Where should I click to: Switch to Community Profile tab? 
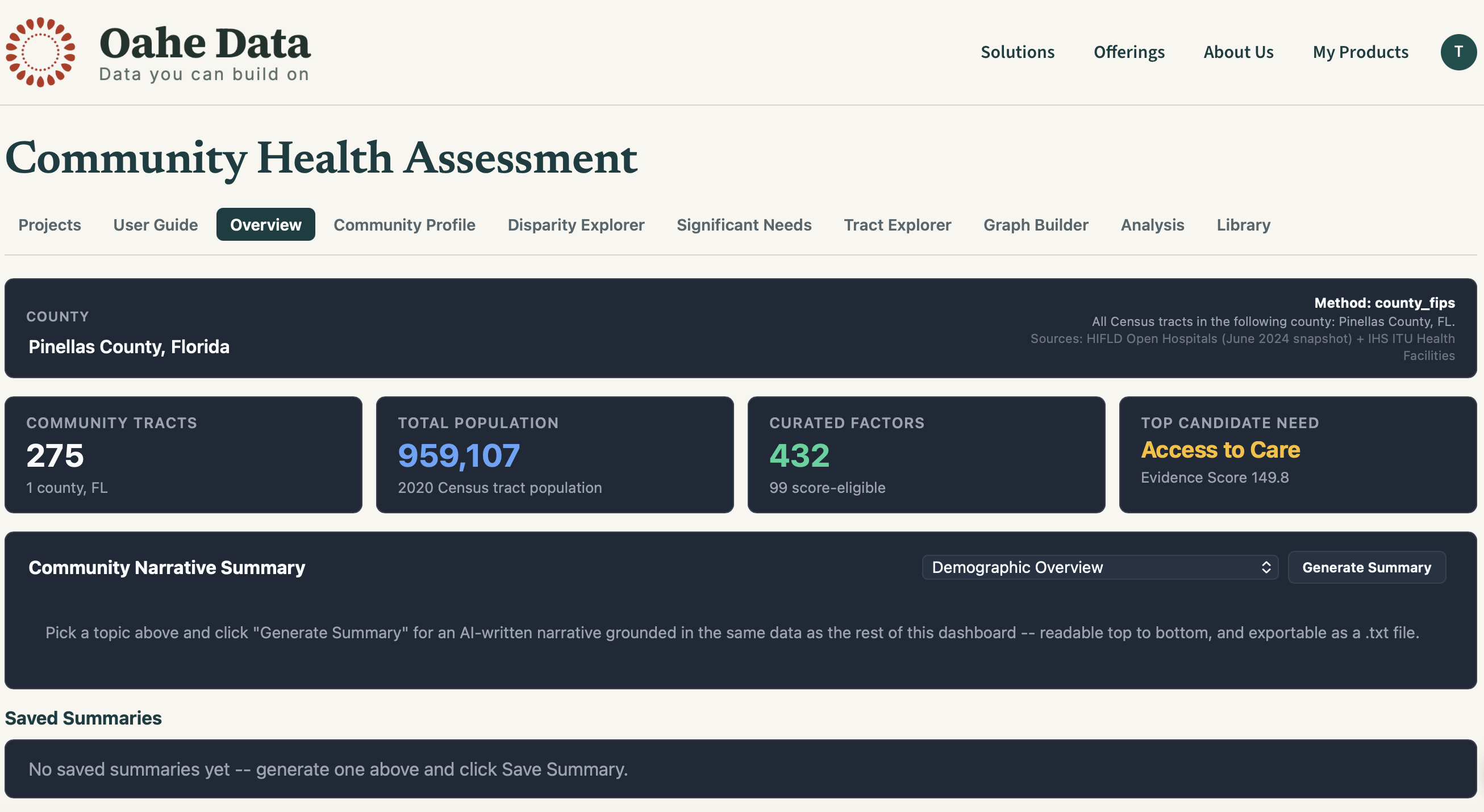pos(405,225)
